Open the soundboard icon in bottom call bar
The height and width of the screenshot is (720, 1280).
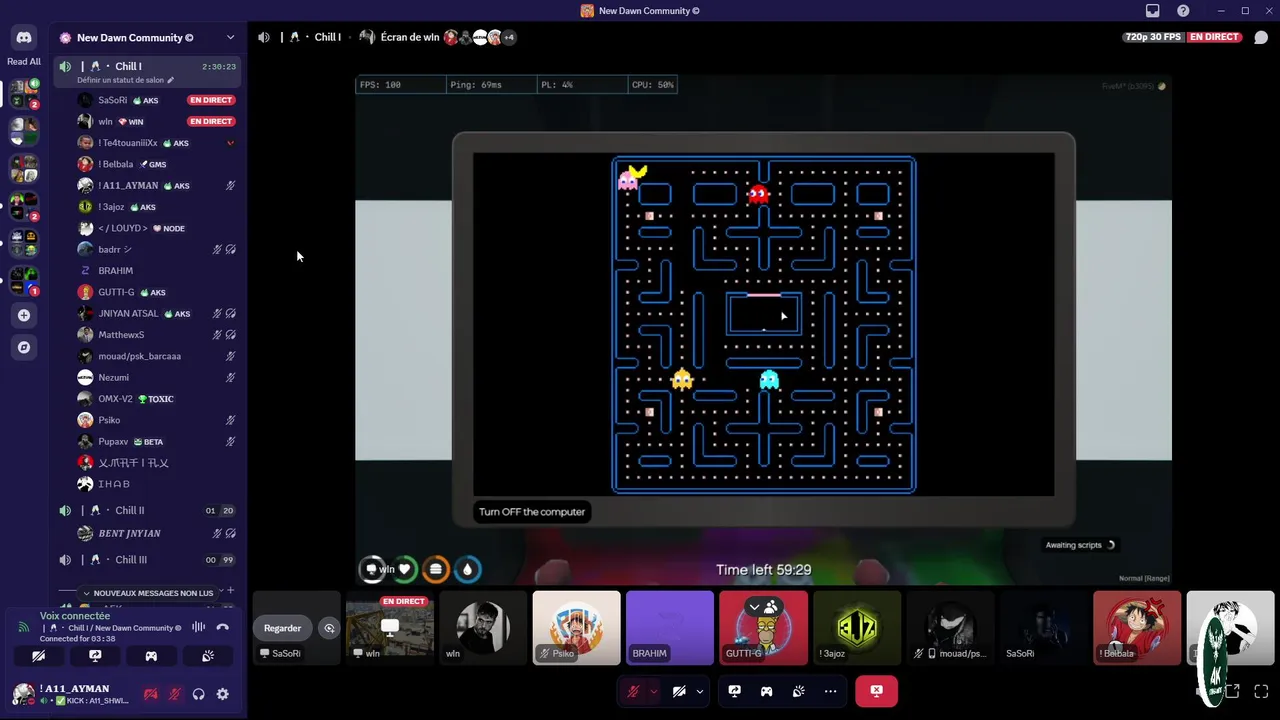[798, 691]
